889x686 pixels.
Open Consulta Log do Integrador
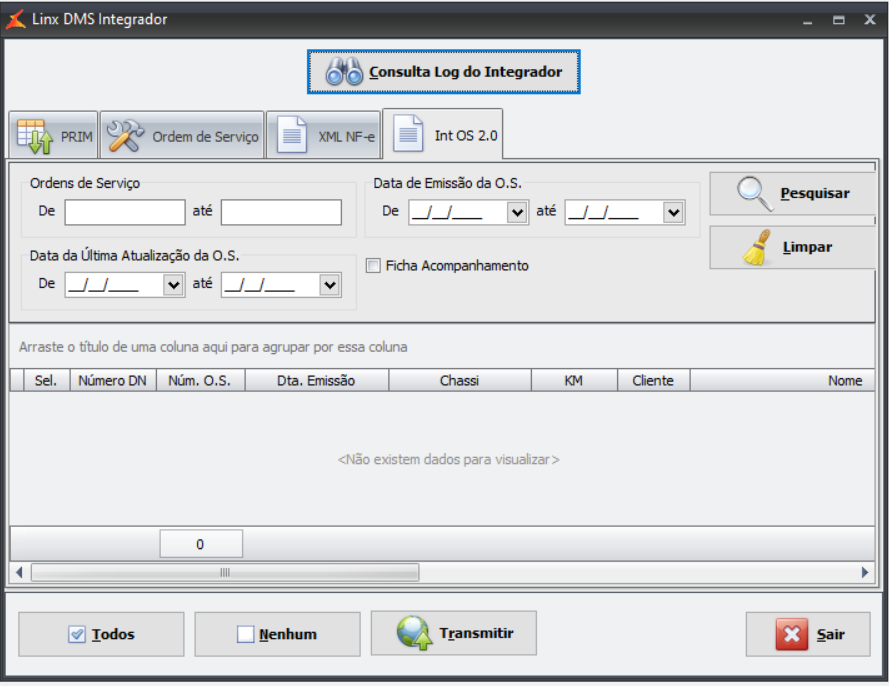(x=443, y=72)
